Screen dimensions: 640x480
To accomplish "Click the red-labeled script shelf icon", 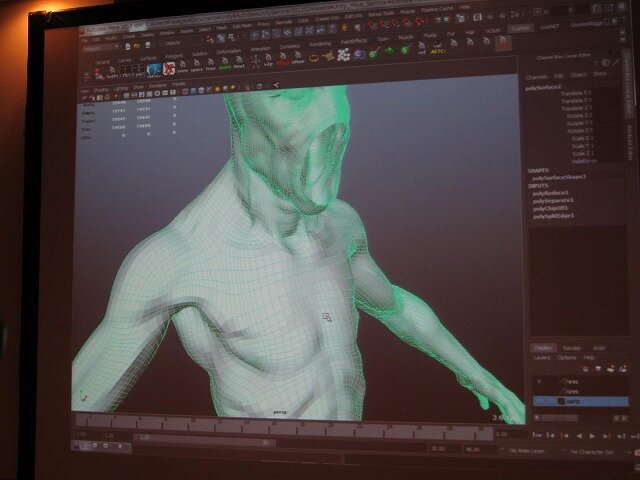I will pos(283,60).
